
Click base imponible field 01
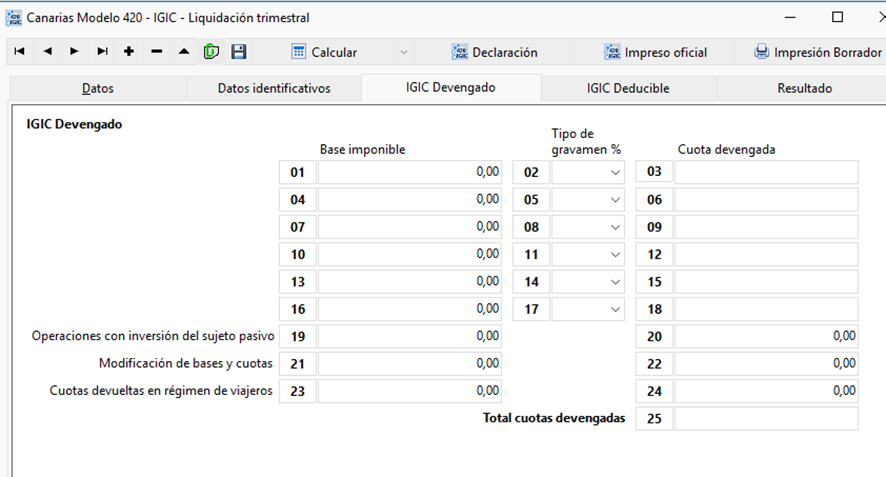coord(410,172)
